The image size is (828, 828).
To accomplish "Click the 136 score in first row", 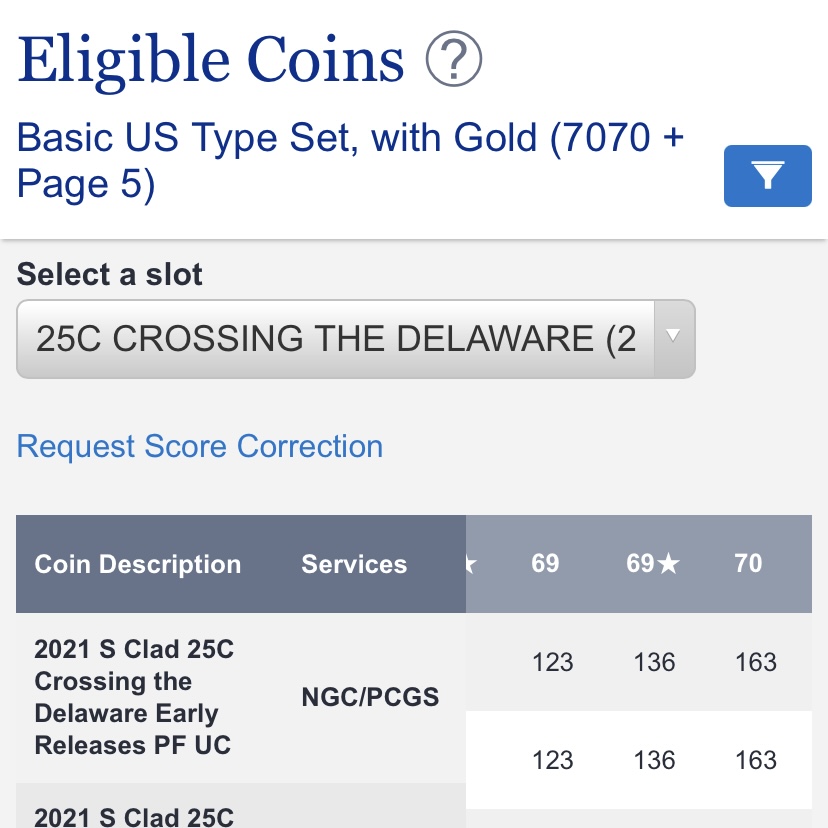I will point(654,662).
